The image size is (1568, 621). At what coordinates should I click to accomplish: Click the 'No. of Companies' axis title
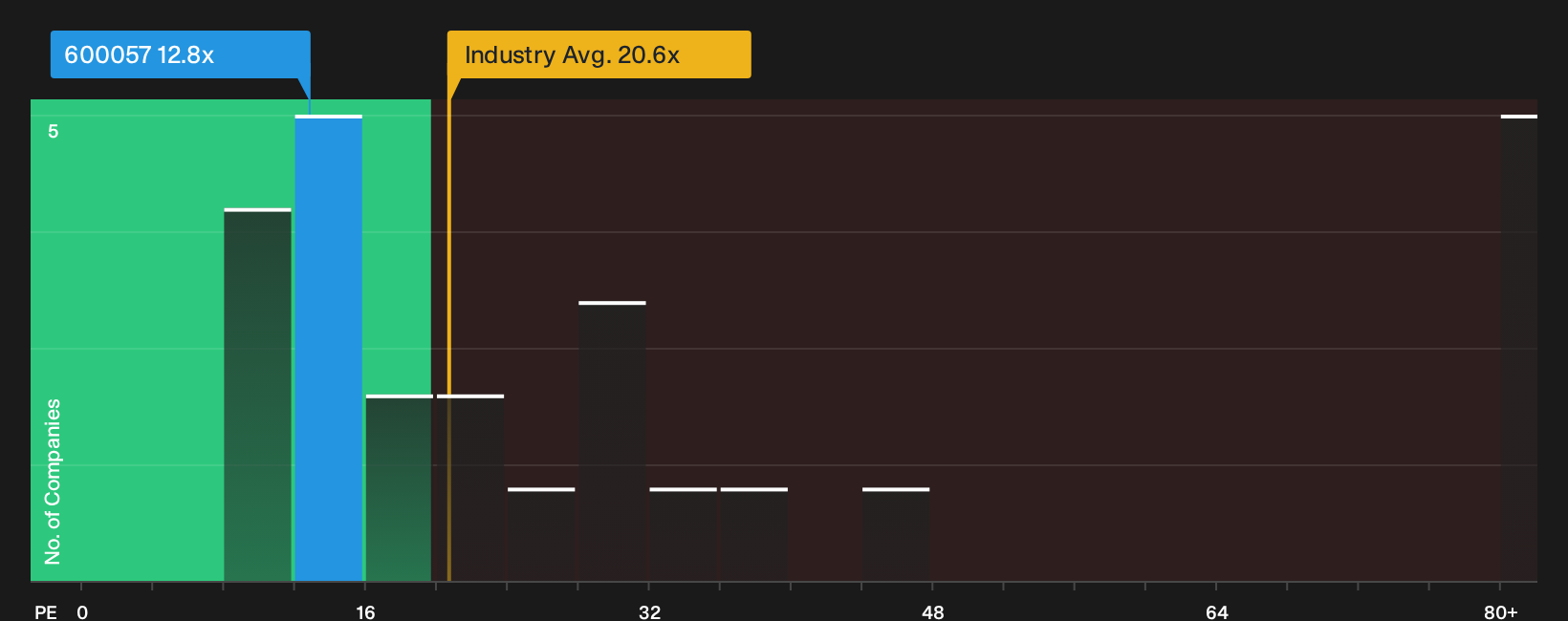(53, 482)
